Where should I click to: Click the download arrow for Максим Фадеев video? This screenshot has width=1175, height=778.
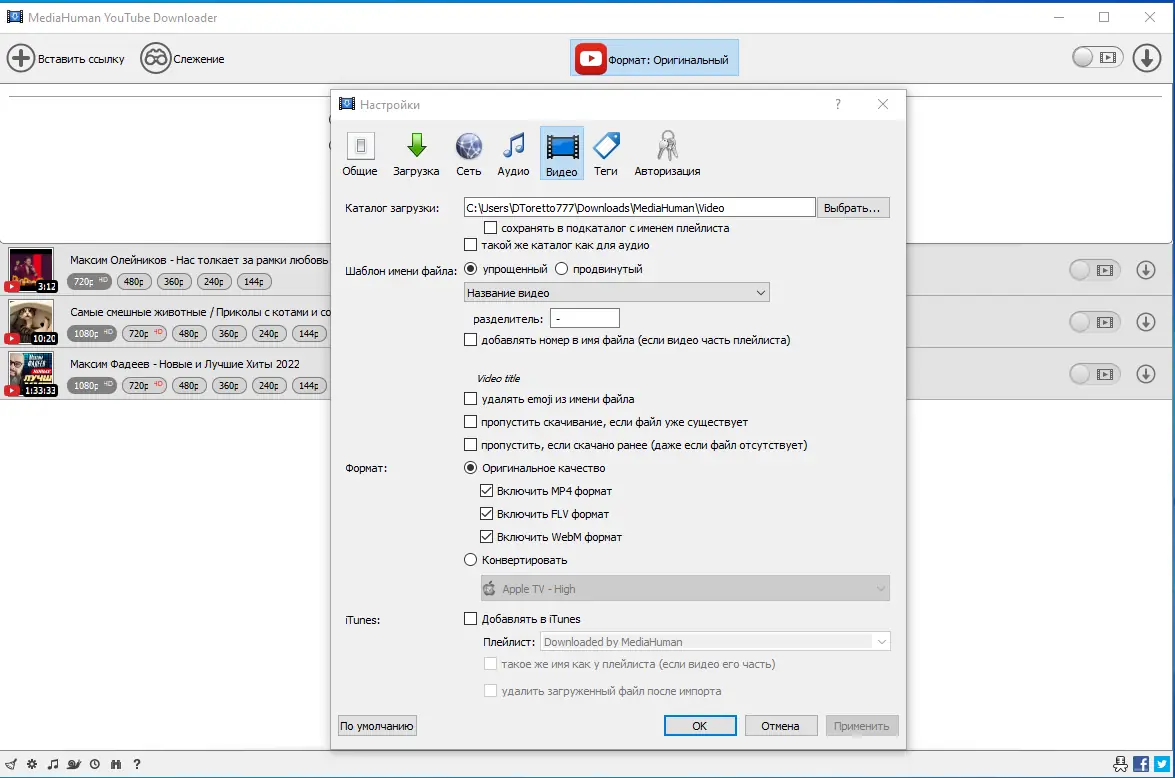tap(1146, 373)
